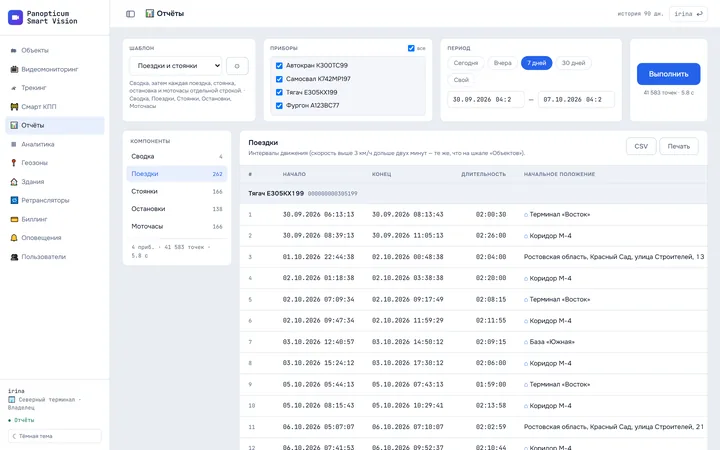Screen dimensions: 720x450
Task: Click the start date field 30.09.2026
Action: (486, 100)
